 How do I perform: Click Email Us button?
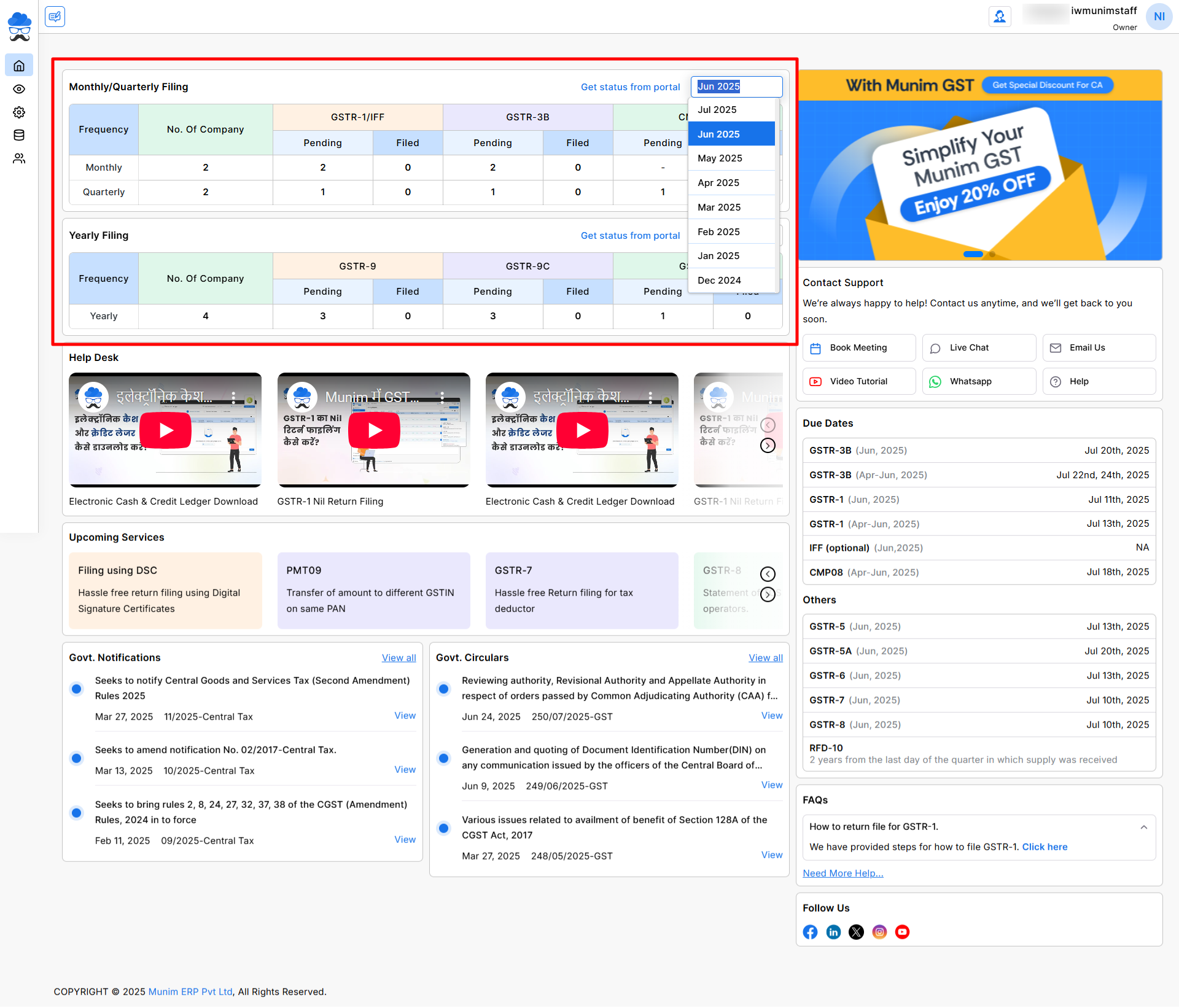coord(1099,347)
